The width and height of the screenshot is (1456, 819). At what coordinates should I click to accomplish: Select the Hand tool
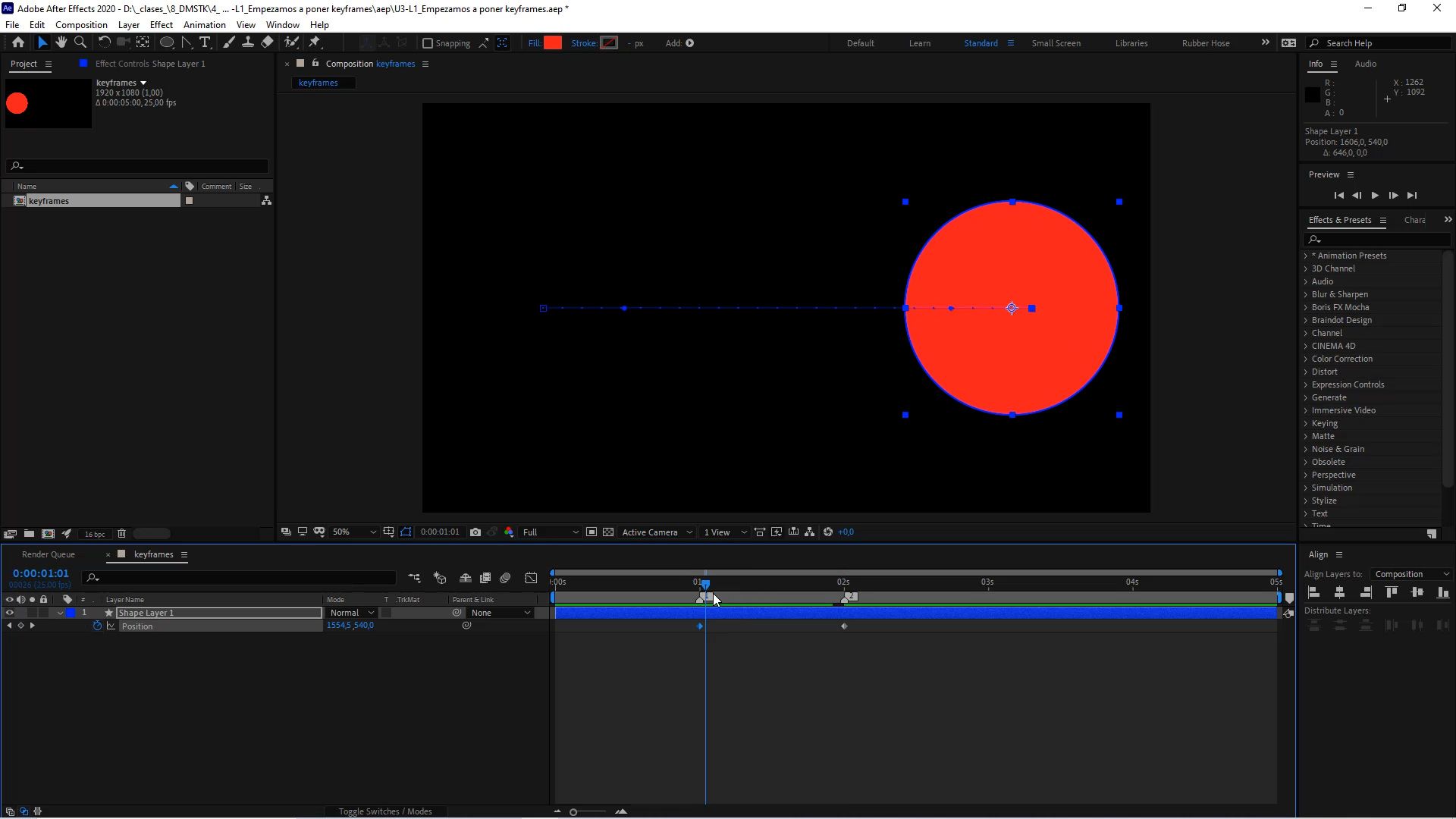click(x=61, y=42)
